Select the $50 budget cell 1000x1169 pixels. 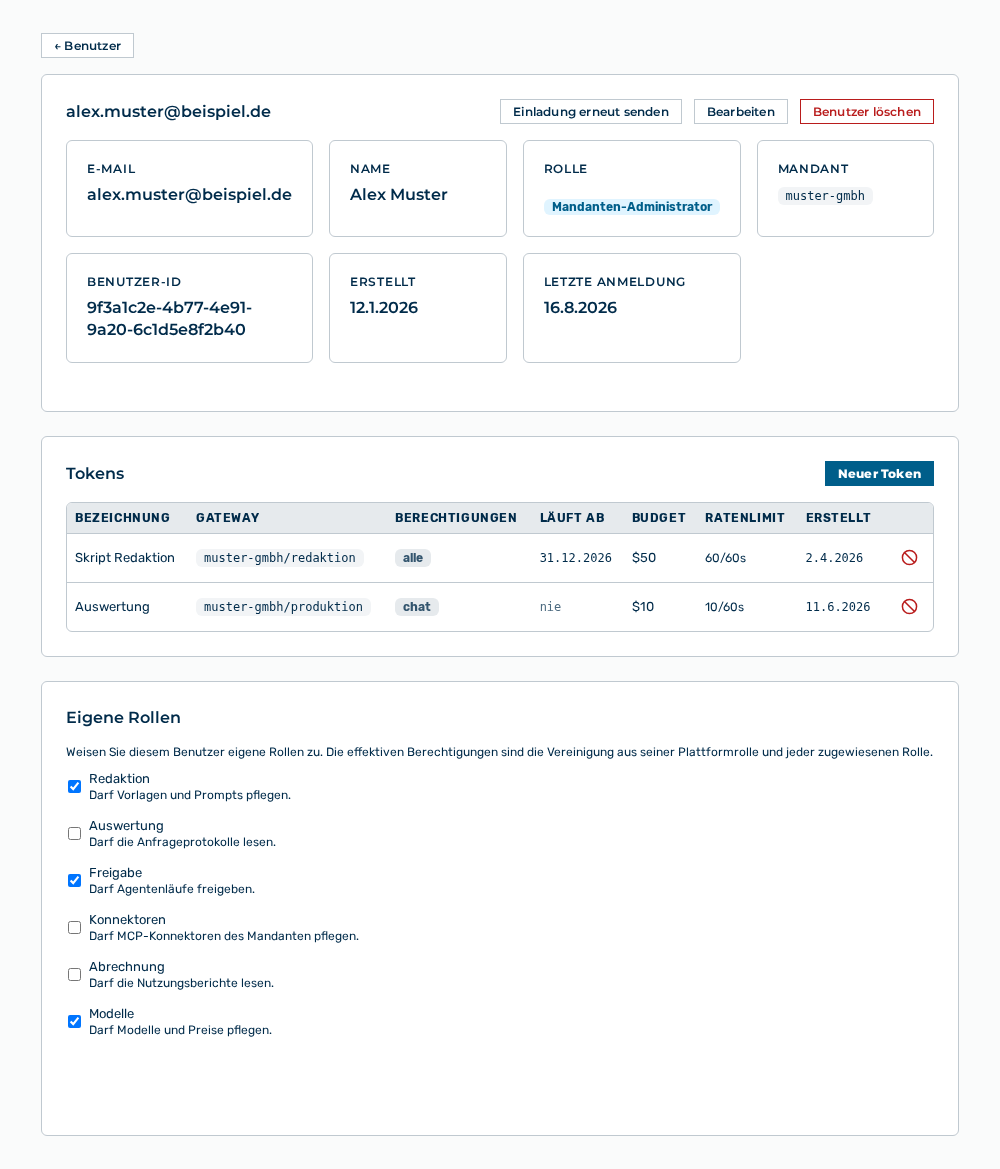click(644, 558)
